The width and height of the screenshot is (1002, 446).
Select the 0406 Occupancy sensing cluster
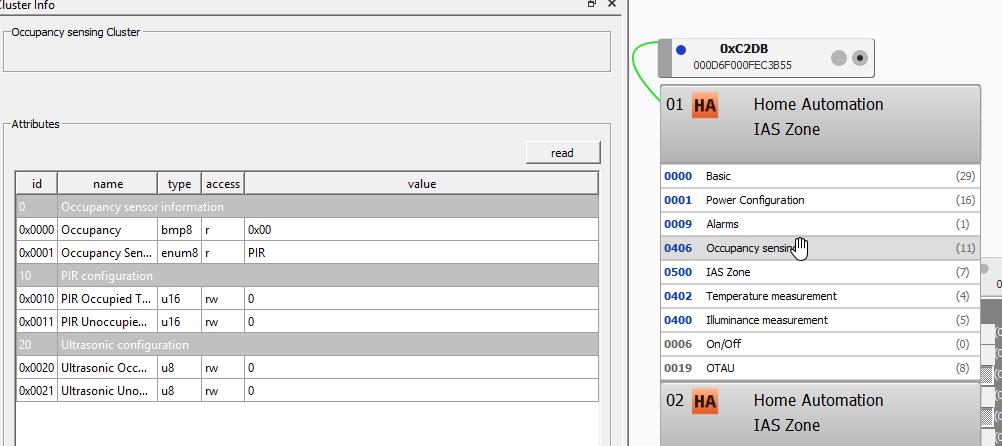pos(820,248)
